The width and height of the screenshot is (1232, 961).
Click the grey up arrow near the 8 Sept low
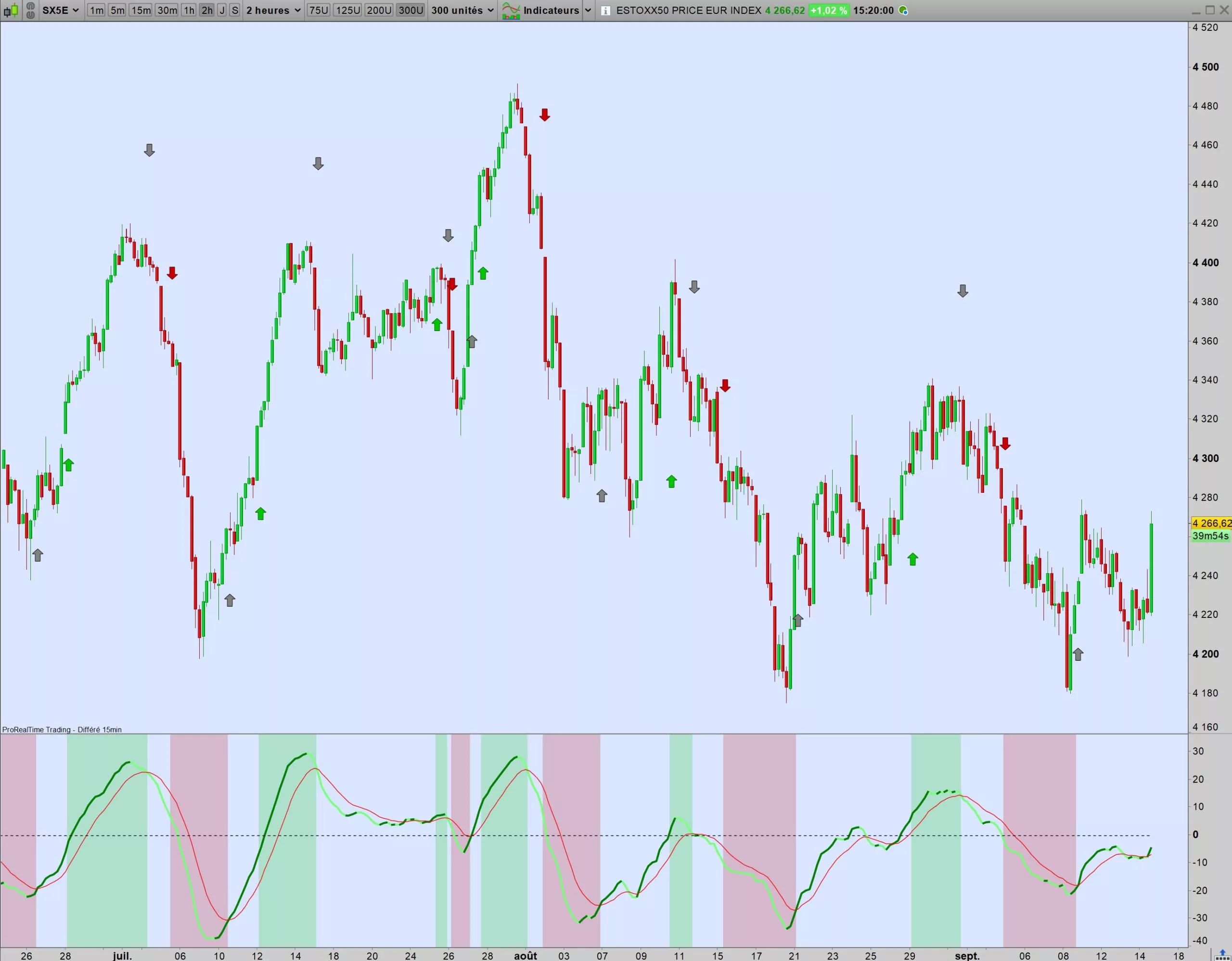[1078, 654]
